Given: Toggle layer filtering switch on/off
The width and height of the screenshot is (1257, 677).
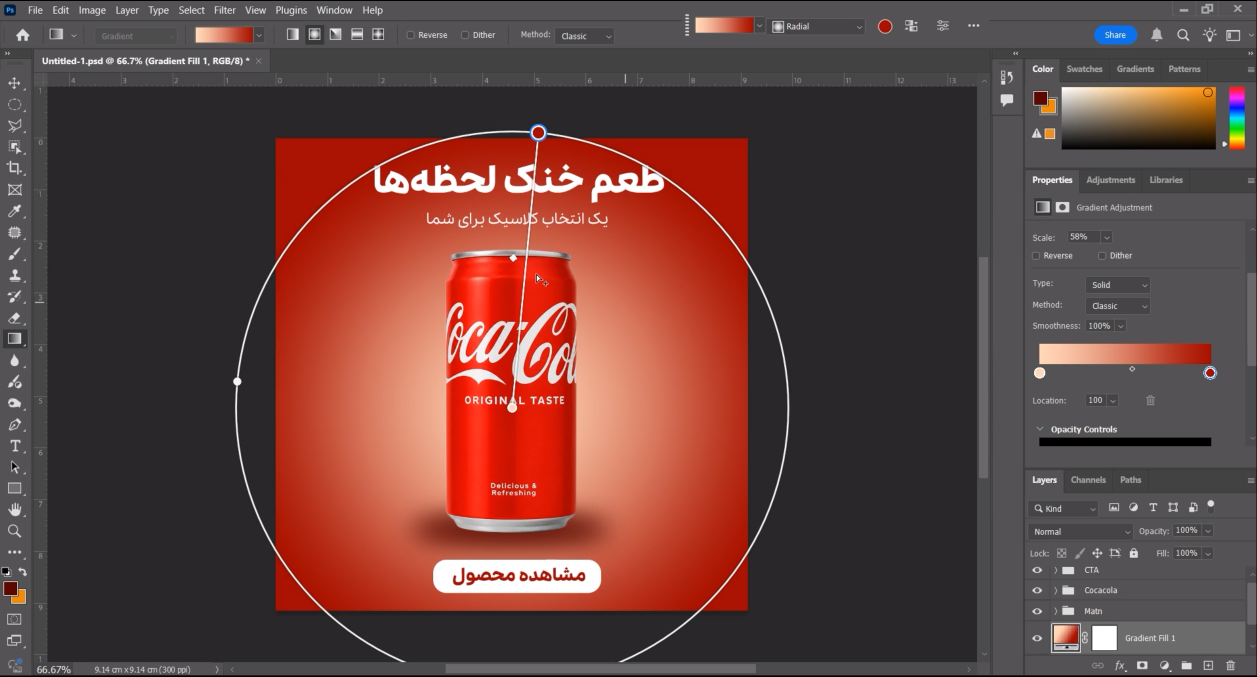Looking at the screenshot, I should tap(1211, 506).
